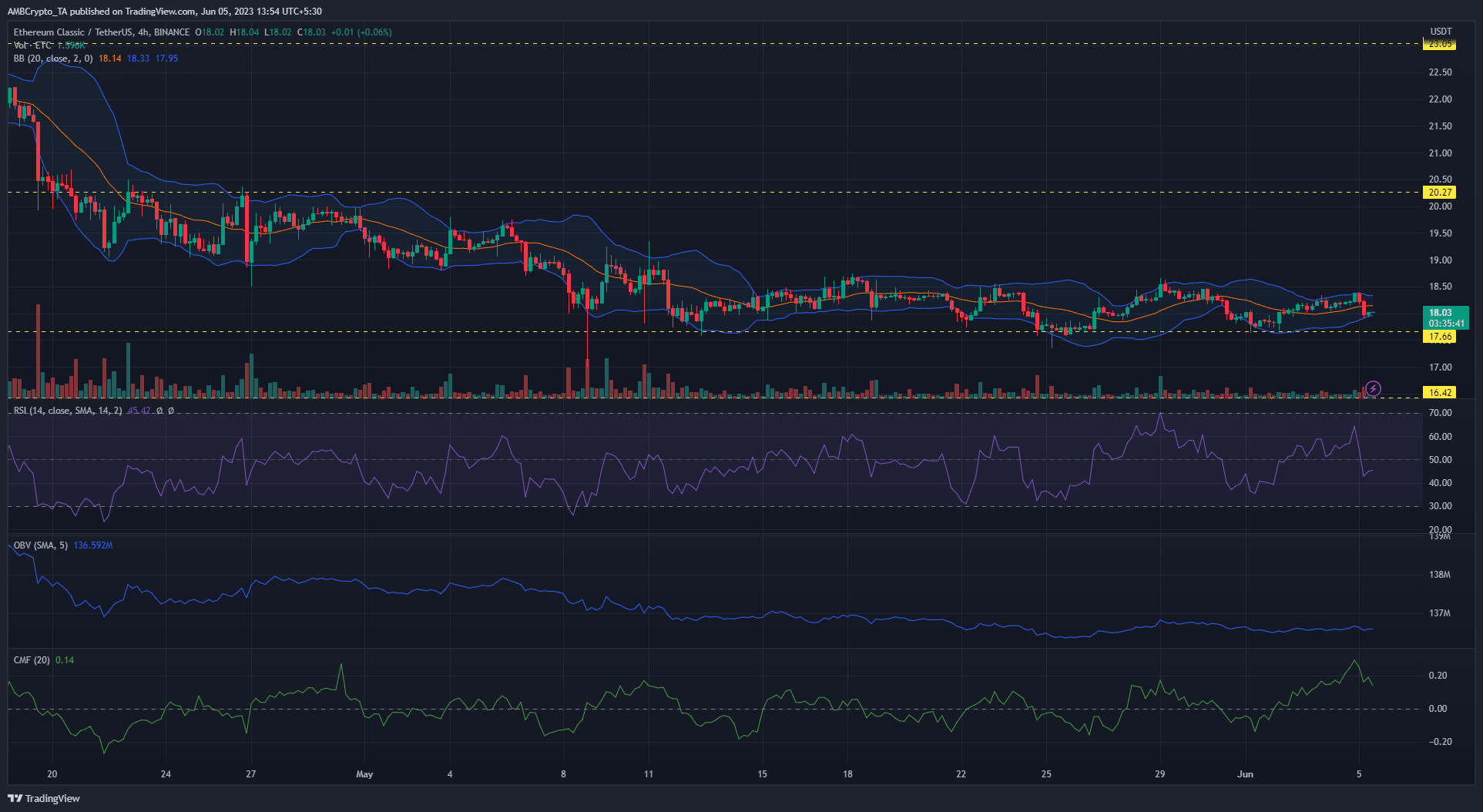Viewport: 1483px width, 812px height.
Task: Click the 19.00 tick on price axis
Action: tap(1440, 260)
